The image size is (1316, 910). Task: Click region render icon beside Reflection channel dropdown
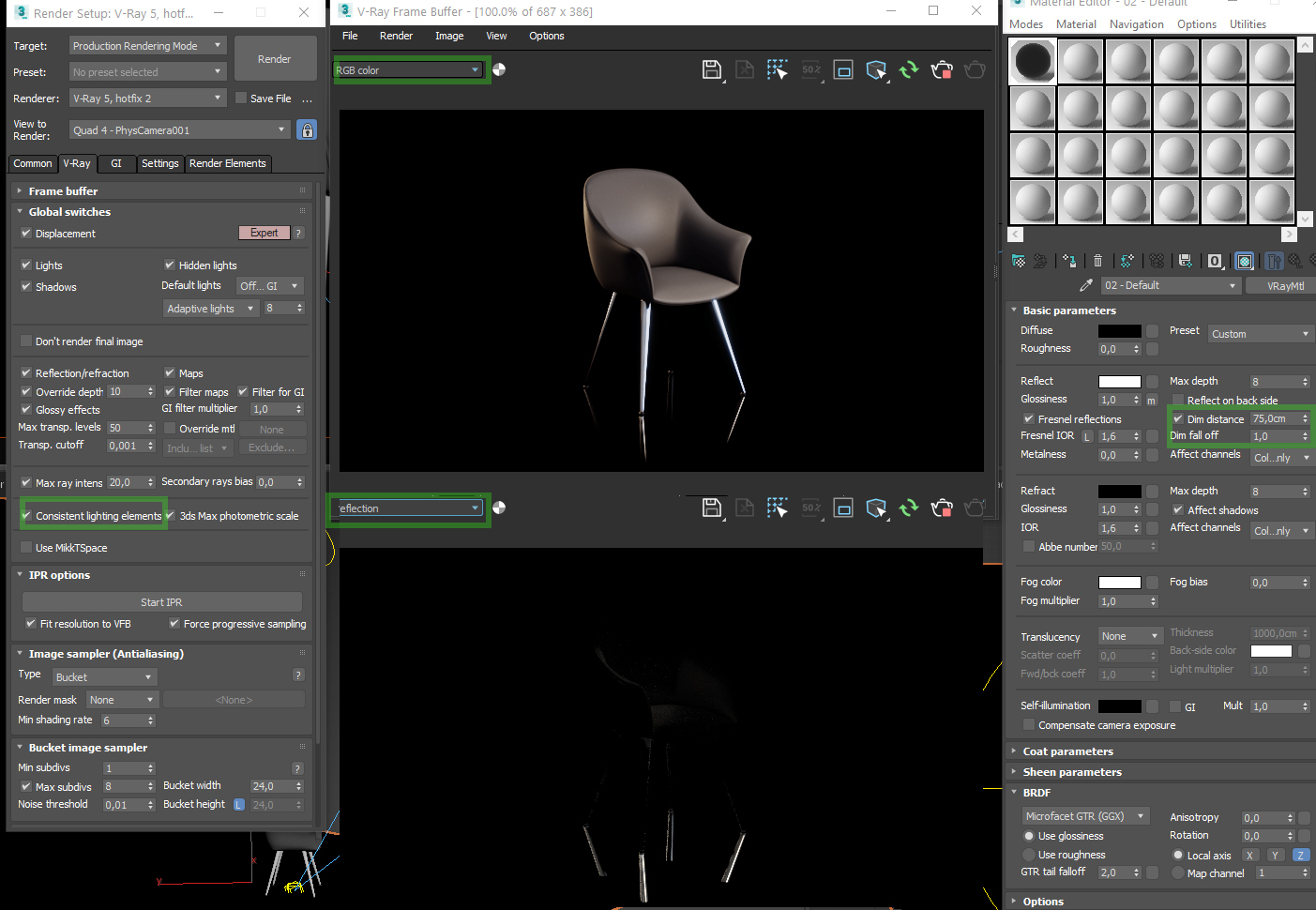(x=777, y=508)
